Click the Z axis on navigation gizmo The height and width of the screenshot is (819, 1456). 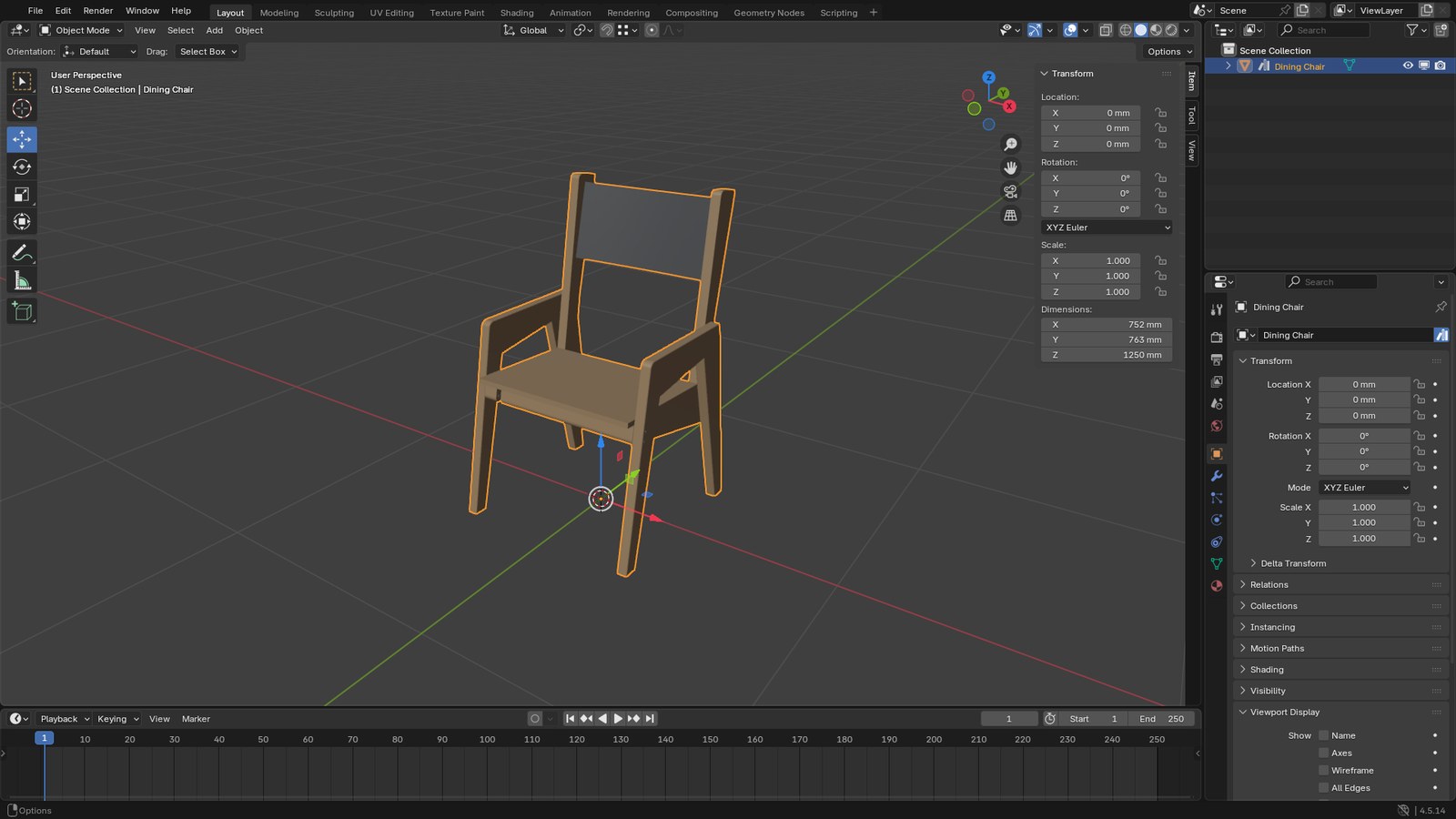988,77
